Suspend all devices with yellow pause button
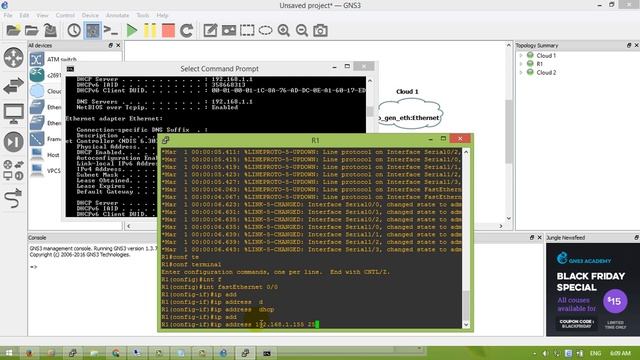This screenshot has height=360, width=640. tap(150, 30)
